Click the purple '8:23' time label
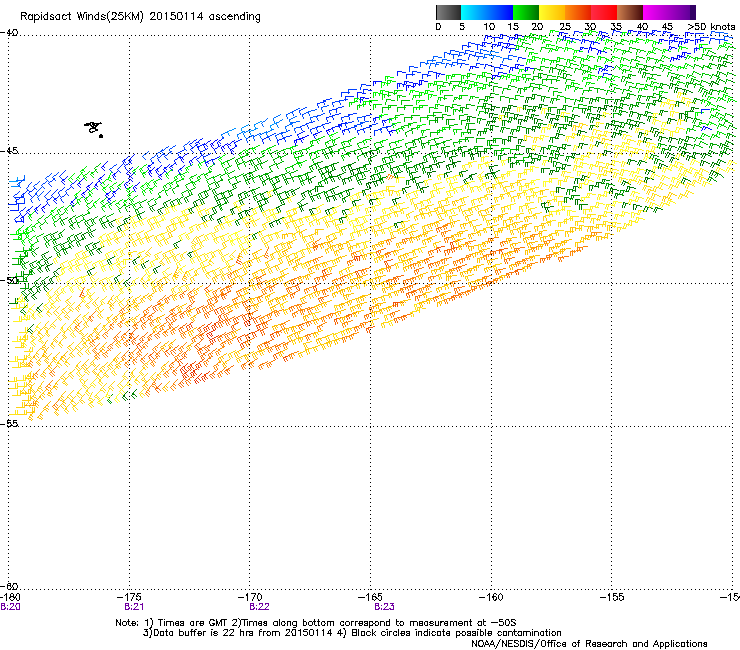The width and height of the screenshot is (740, 650). [x=384, y=607]
